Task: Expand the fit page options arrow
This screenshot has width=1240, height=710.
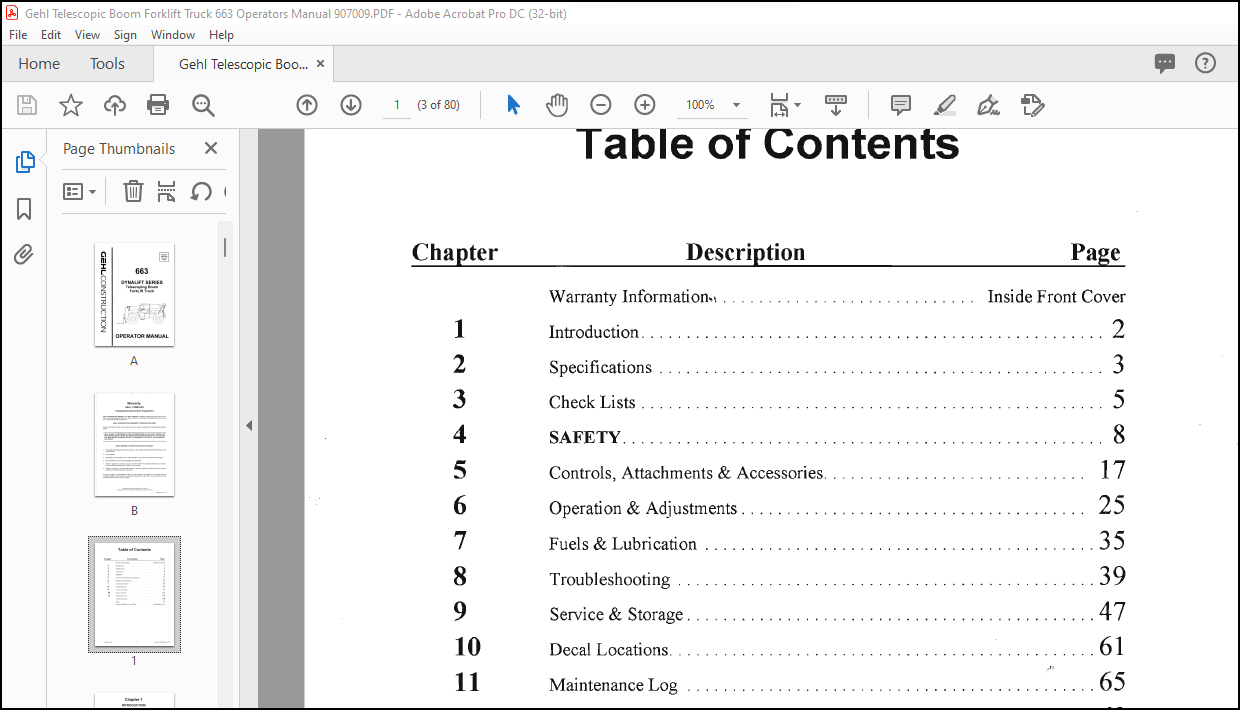Action: click(797, 105)
